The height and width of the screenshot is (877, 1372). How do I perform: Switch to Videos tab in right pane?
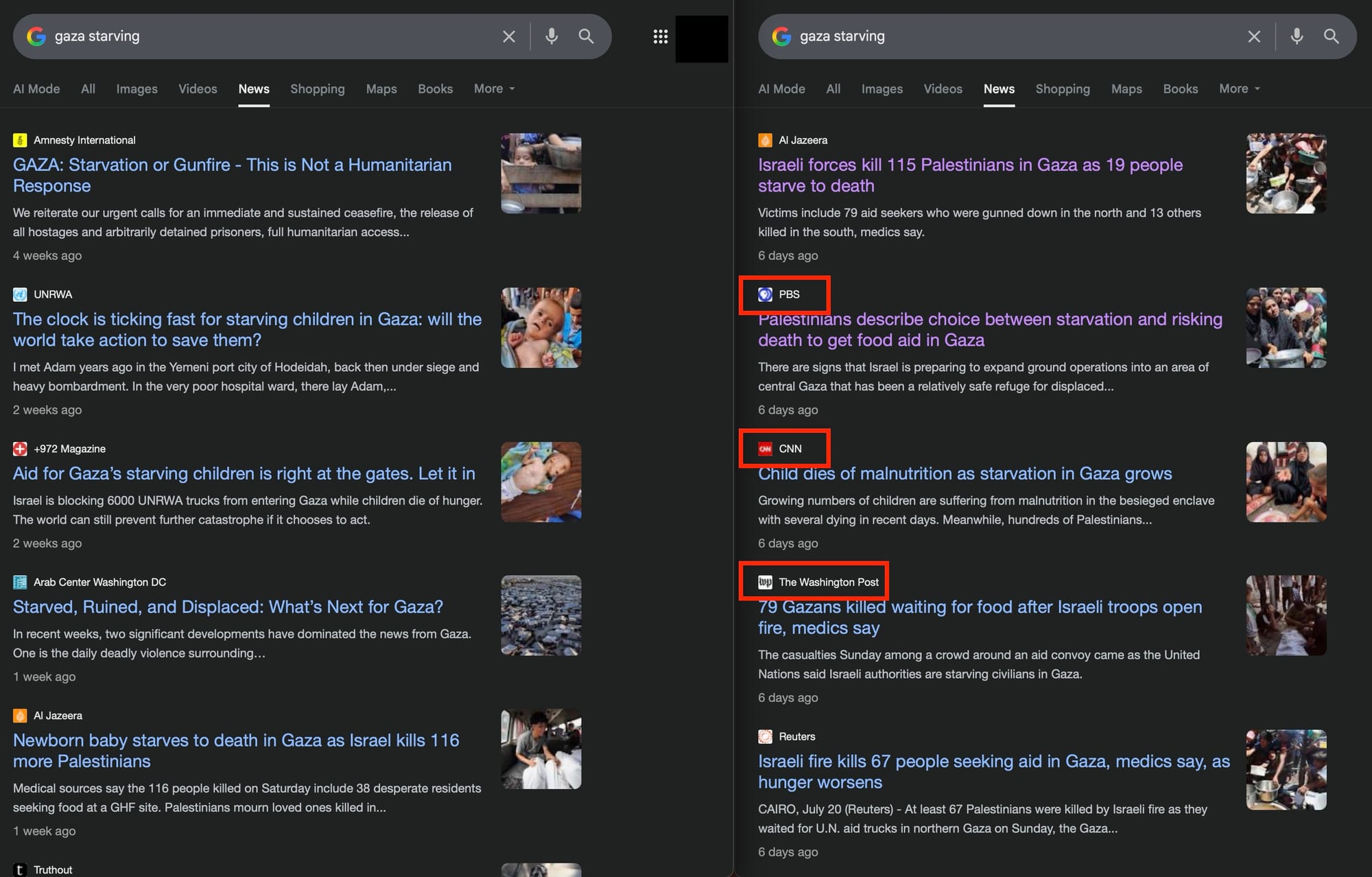943,89
